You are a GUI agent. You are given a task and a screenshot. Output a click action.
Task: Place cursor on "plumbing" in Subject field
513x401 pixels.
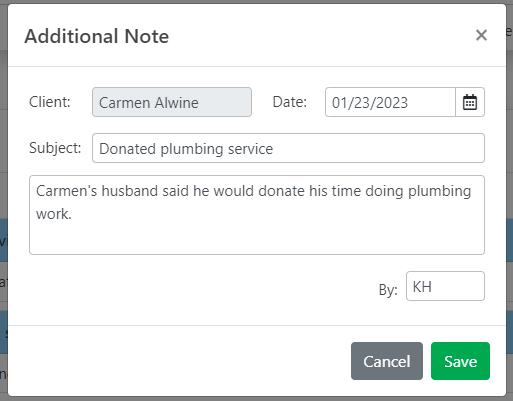[x=192, y=149]
